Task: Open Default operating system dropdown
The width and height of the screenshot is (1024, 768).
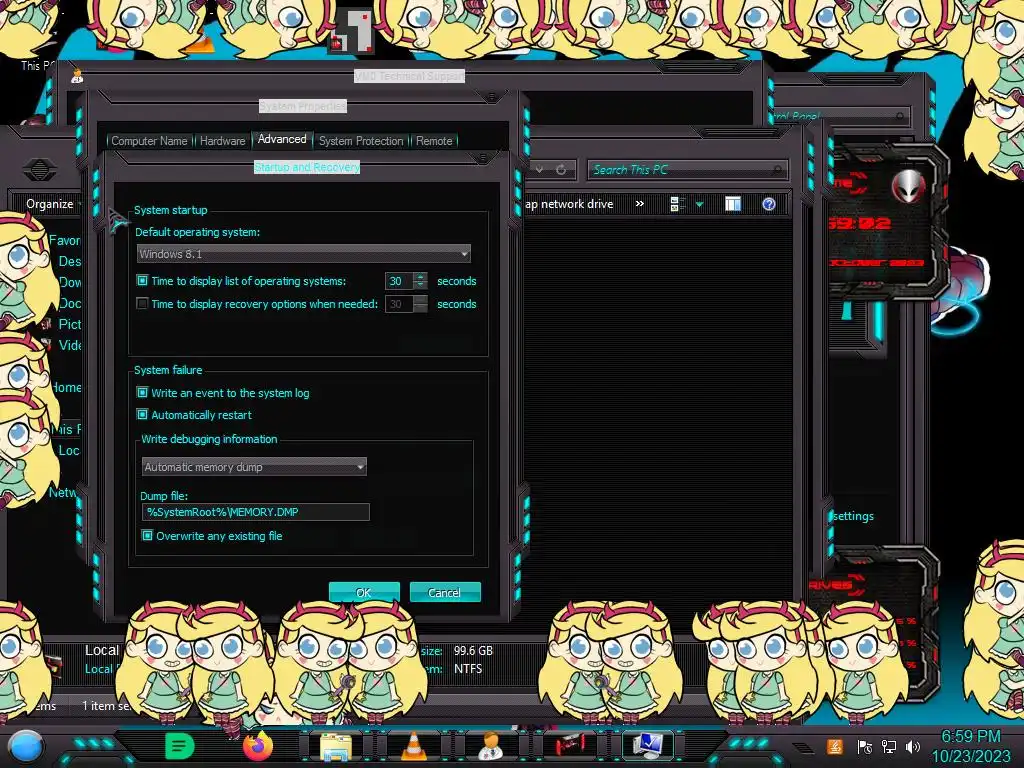Action: click(x=304, y=253)
